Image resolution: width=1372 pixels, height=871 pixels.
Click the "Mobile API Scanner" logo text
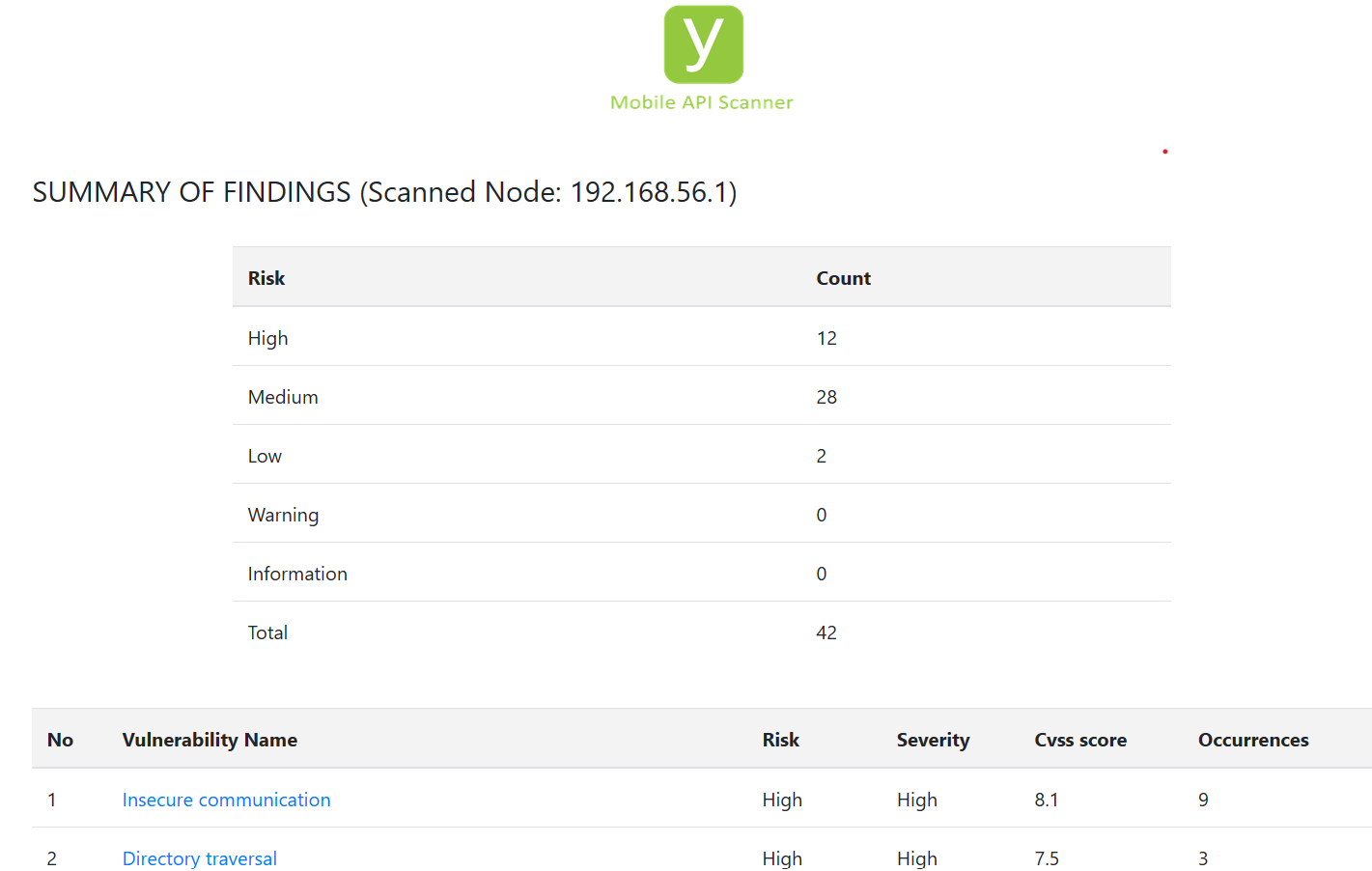click(x=702, y=102)
